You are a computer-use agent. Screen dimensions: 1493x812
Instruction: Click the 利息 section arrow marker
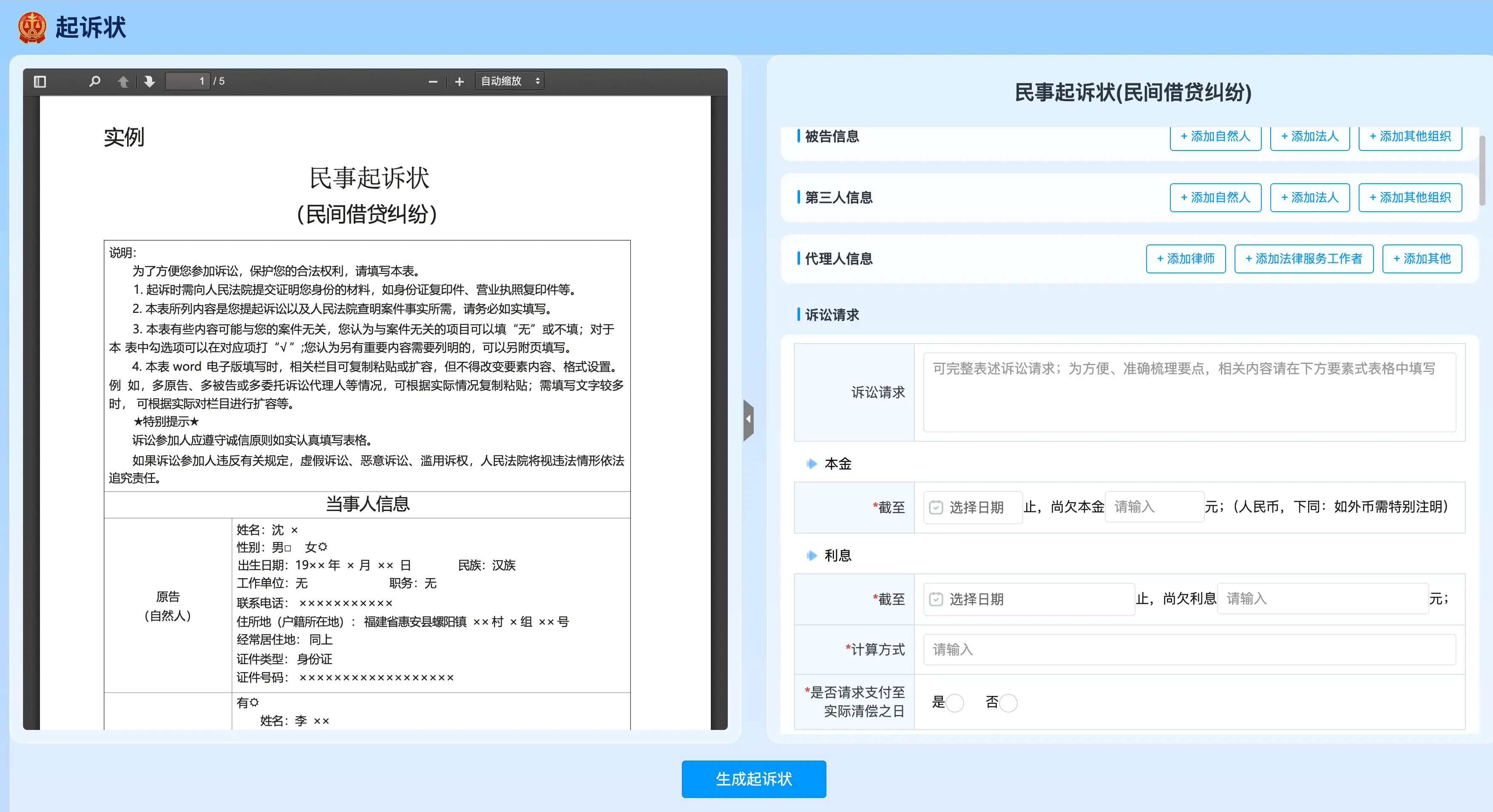coord(812,555)
